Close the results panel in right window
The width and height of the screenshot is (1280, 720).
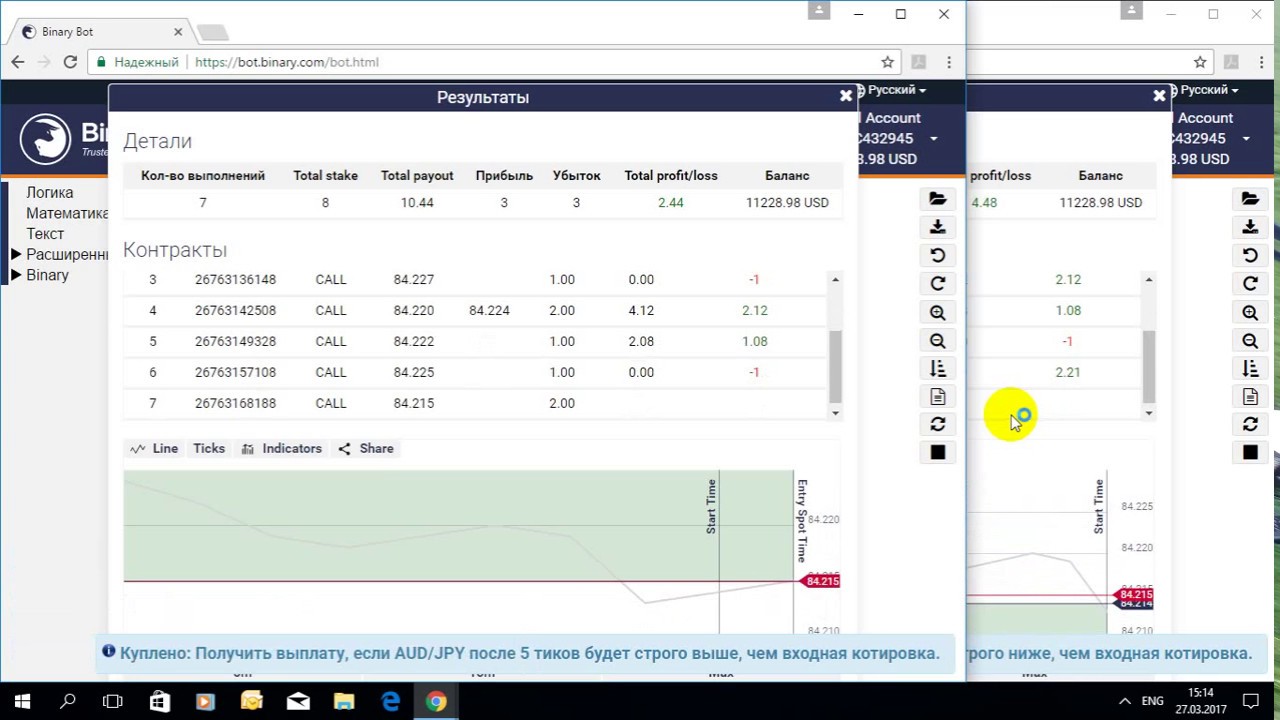coord(1159,96)
